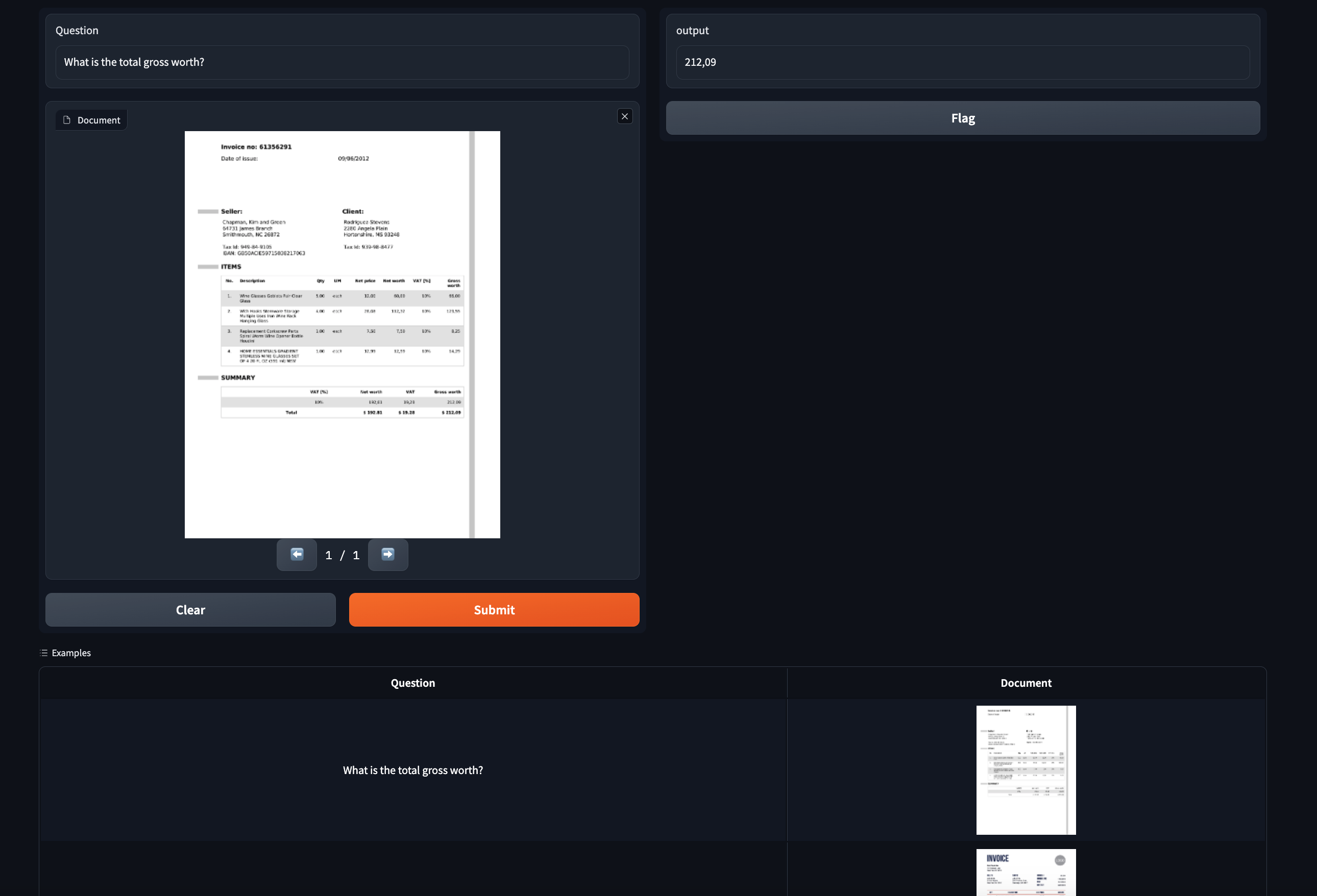Click the invoice document first example

pos(1025,770)
